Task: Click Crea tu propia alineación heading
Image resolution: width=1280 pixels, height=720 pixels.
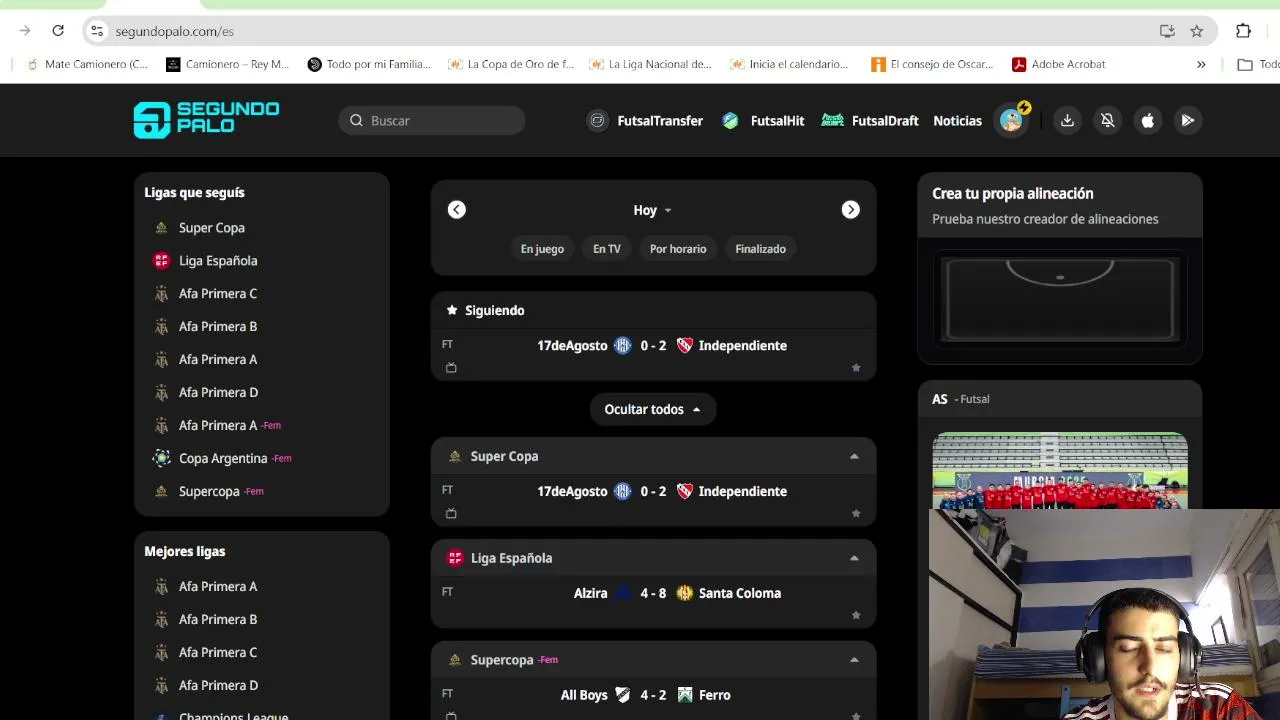Action: click(1013, 194)
